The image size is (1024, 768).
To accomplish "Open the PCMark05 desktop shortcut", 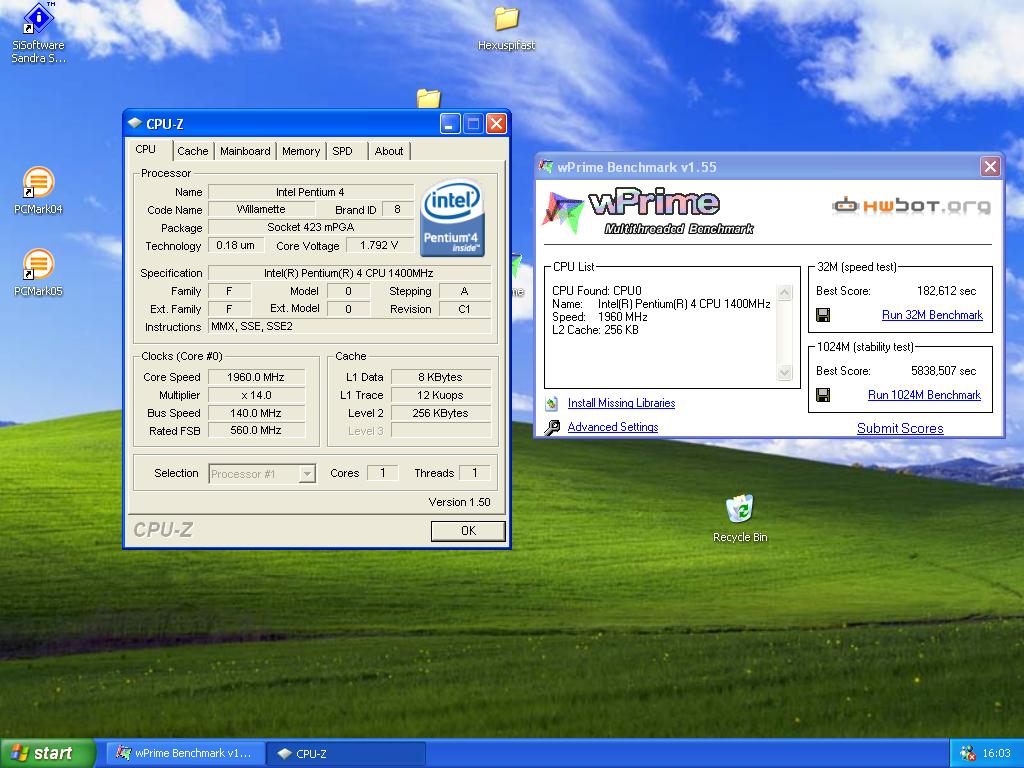I will (x=38, y=272).
